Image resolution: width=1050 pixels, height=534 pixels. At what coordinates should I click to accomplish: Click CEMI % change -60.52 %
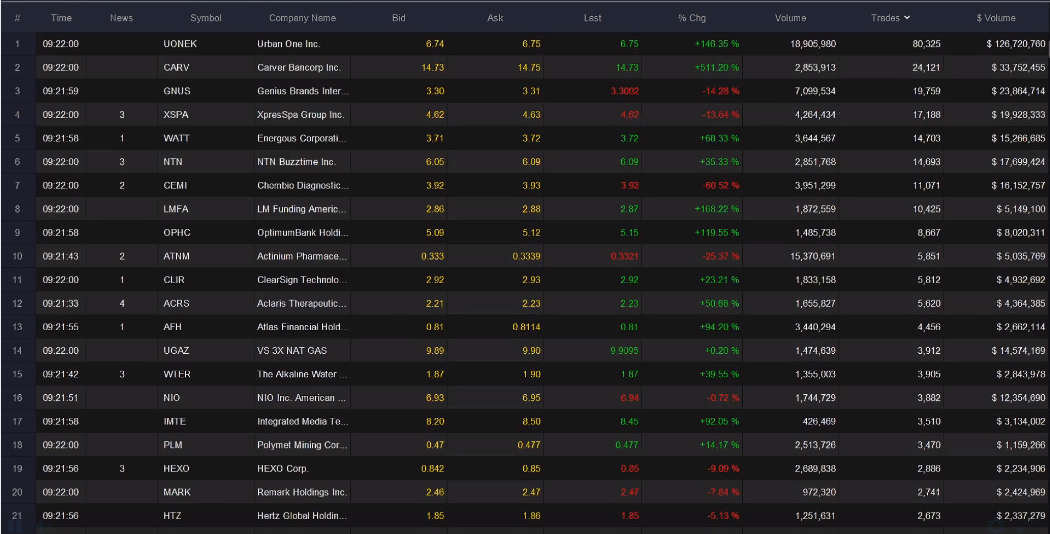[721, 186]
